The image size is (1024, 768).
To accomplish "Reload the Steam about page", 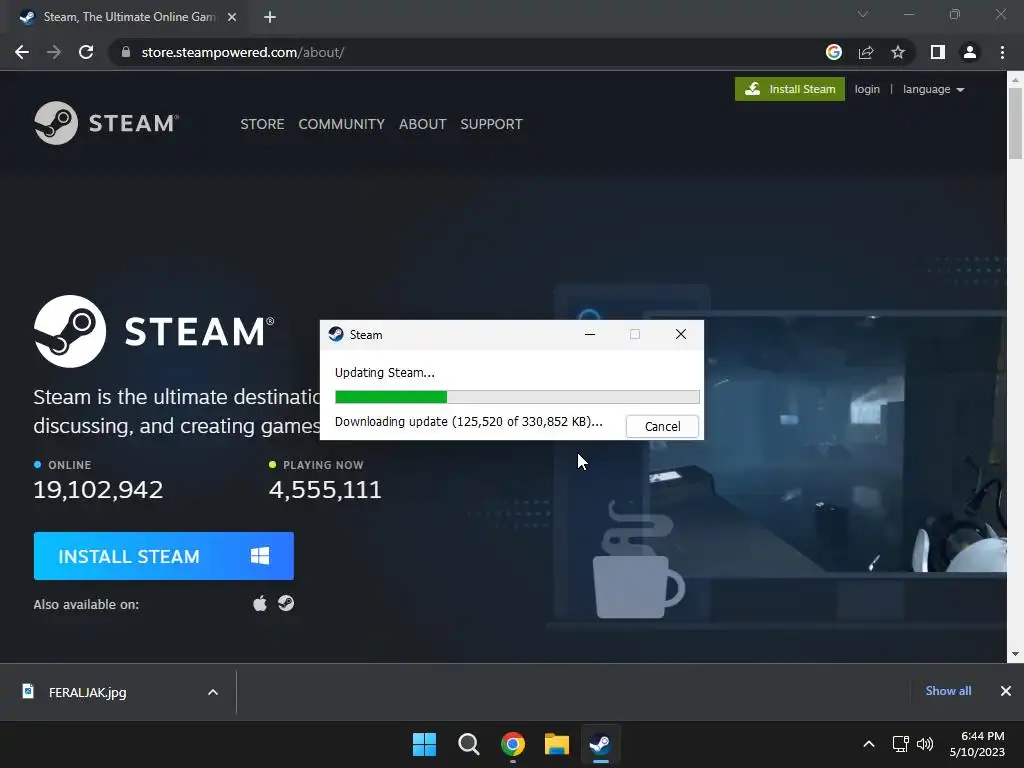I will 86,52.
